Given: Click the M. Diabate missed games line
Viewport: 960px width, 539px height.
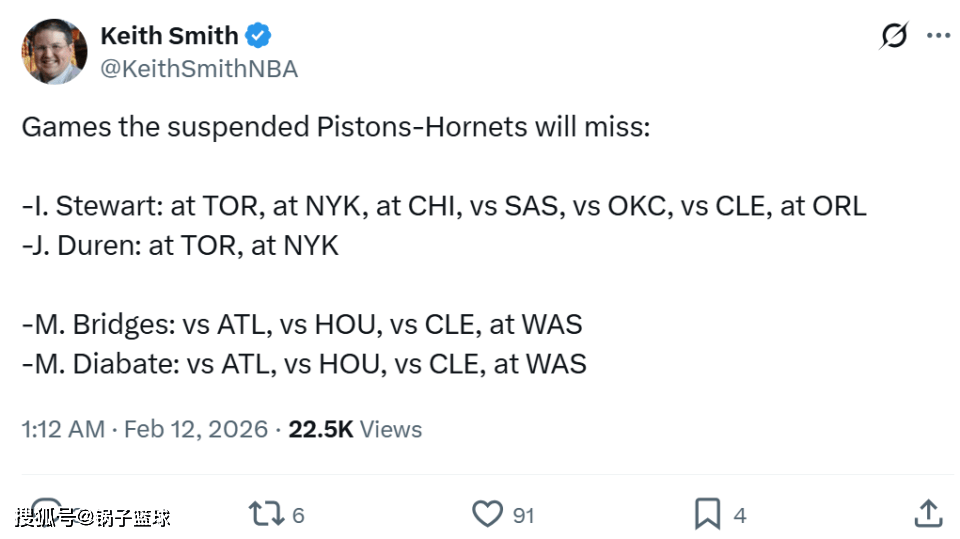Looking at the screenshot, I should (303, 363).
